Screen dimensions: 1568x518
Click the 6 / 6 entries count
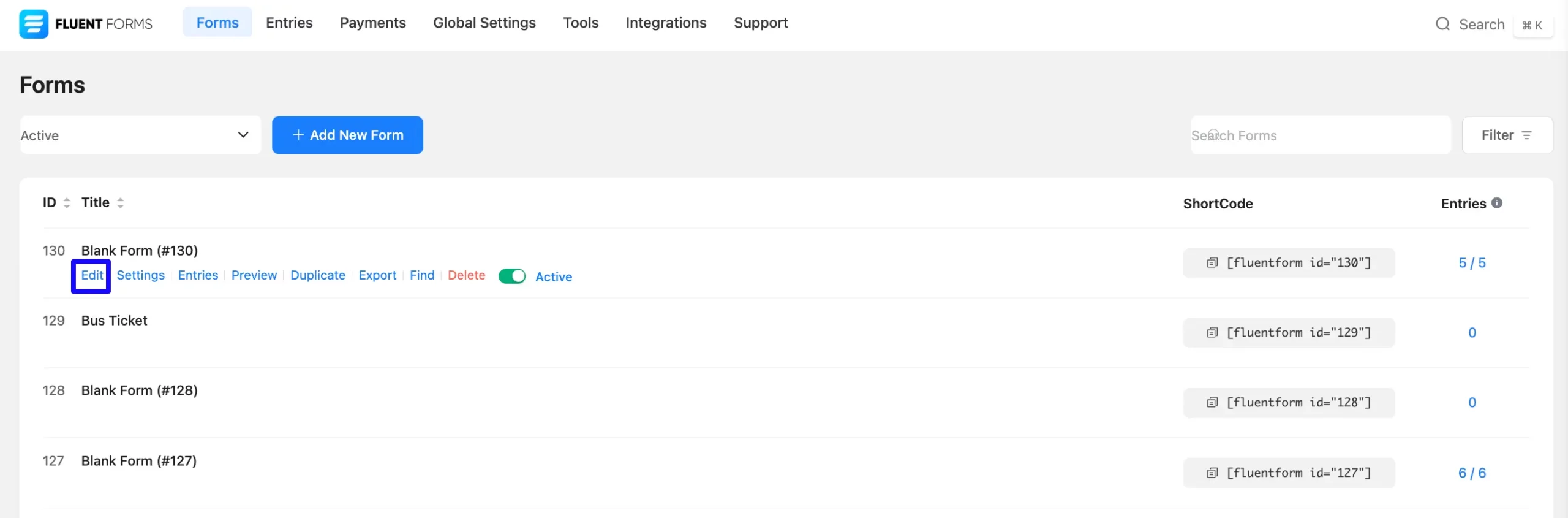(x=1472, y=473)
